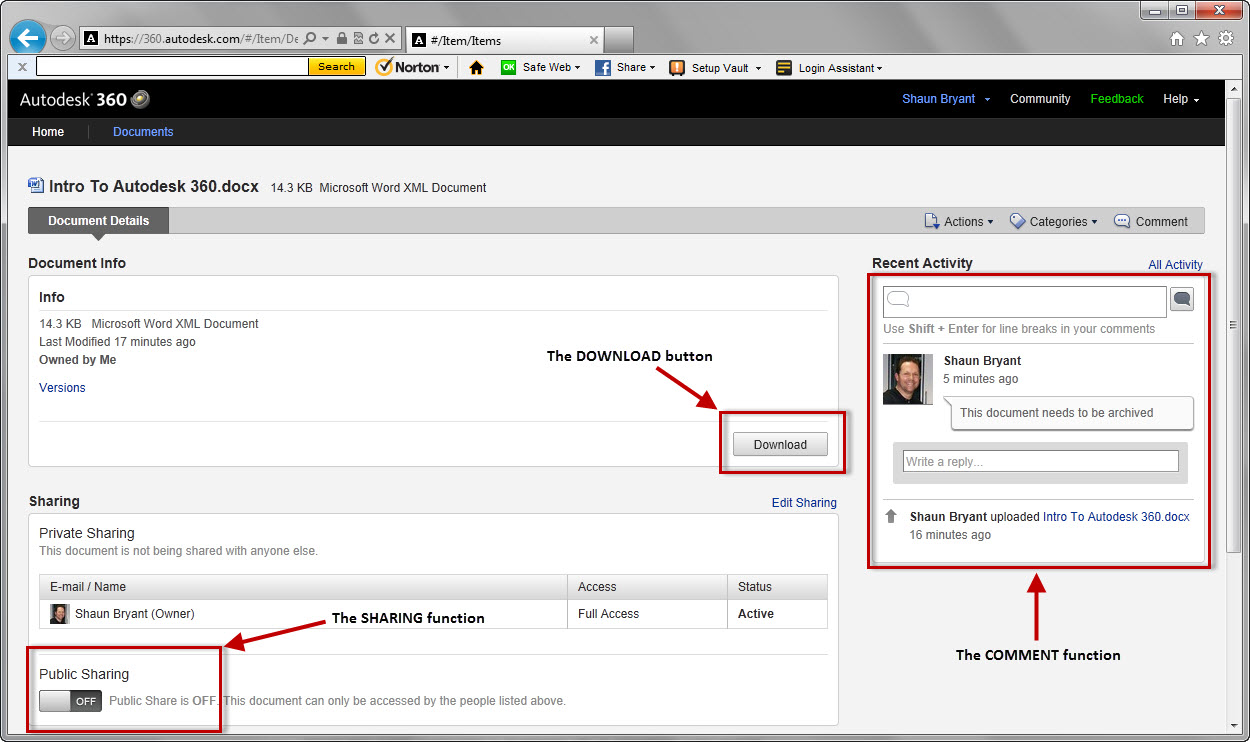The height and width of the screenshot is (742, 1250).
Task: Open the Actions dropdown
Action: tap(958, 221)
